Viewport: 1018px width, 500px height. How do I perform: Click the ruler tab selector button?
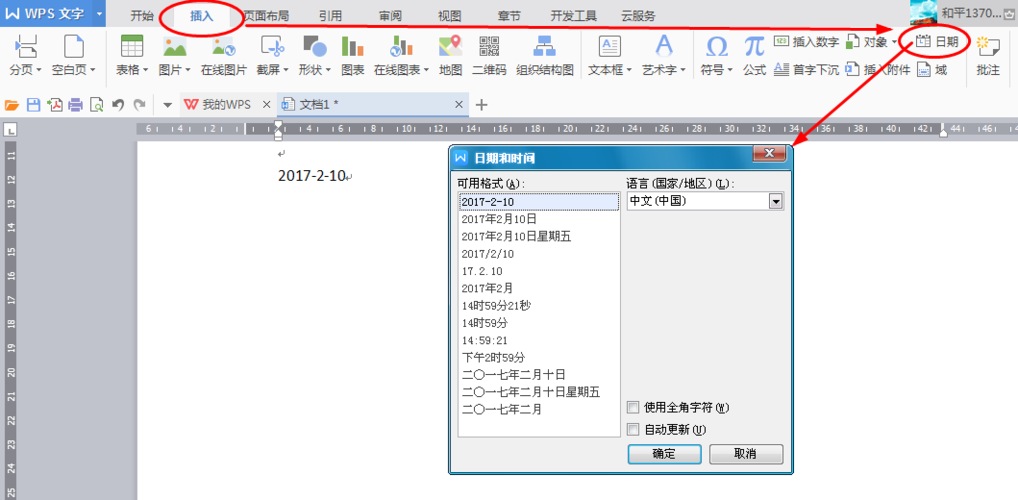pos(11,131)
